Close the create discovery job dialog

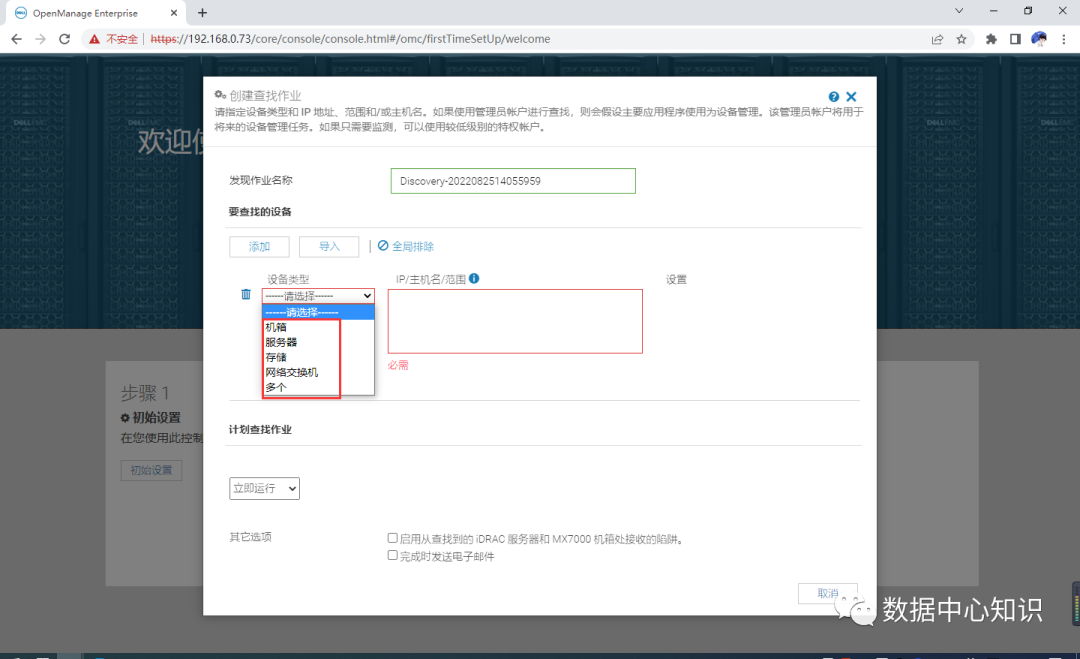click(x=851, y=97)
